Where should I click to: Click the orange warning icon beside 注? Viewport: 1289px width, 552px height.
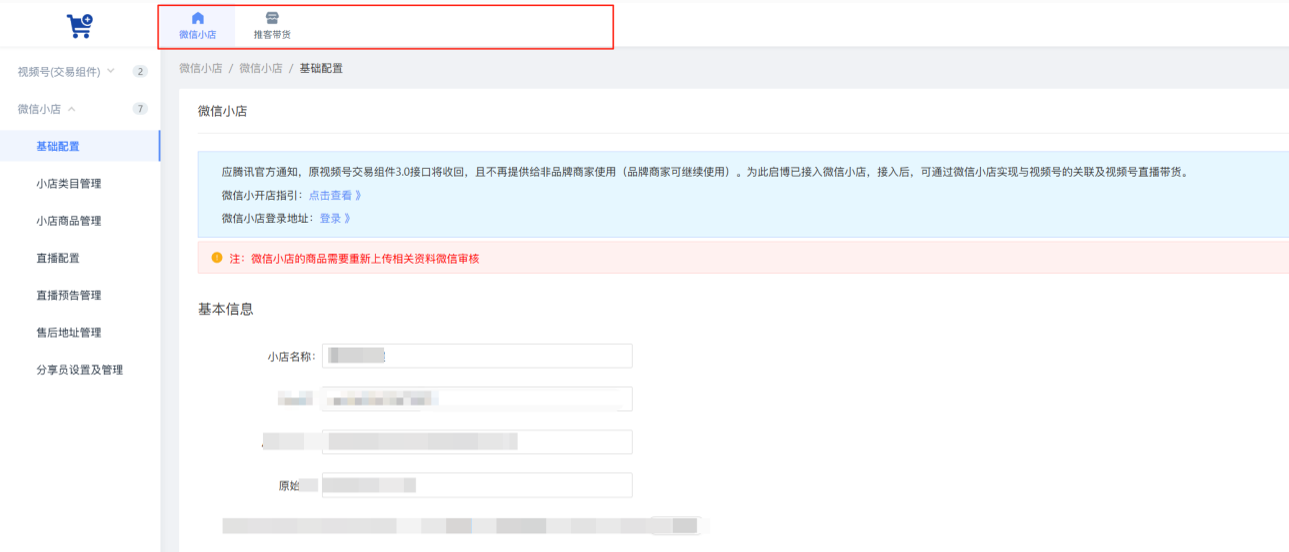[216, 258]
